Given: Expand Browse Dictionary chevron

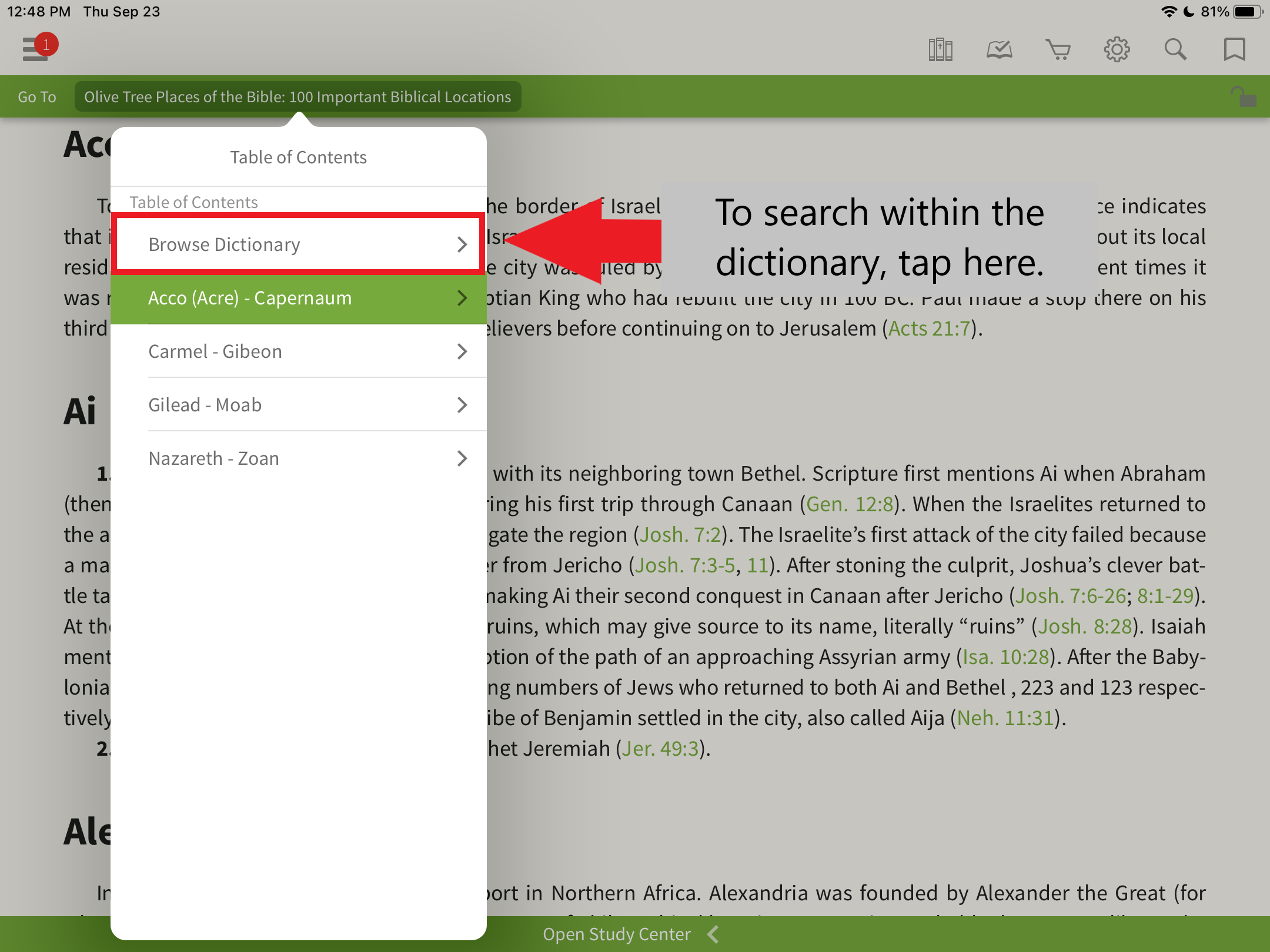Looking at the screenshot, I should (462, 244).
